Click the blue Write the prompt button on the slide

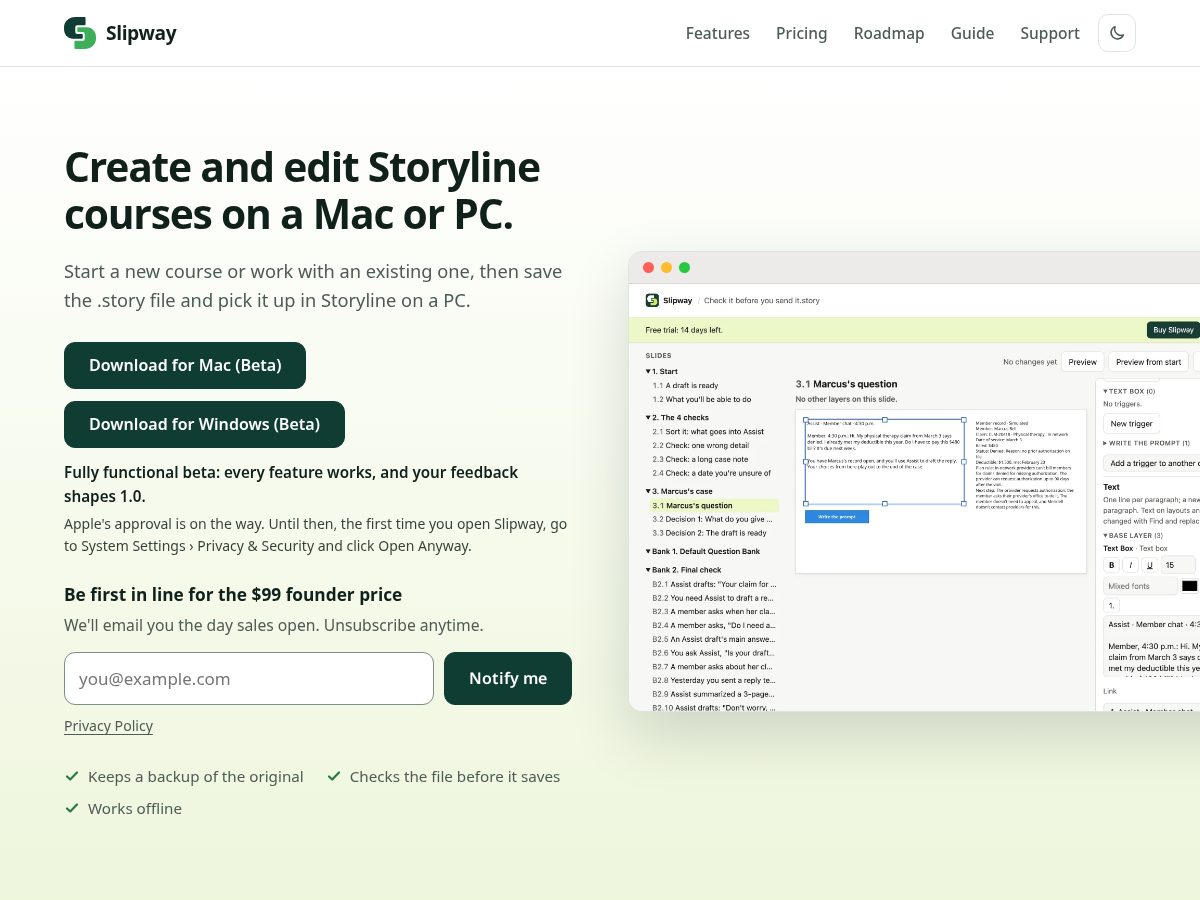[x=837, y=516]
